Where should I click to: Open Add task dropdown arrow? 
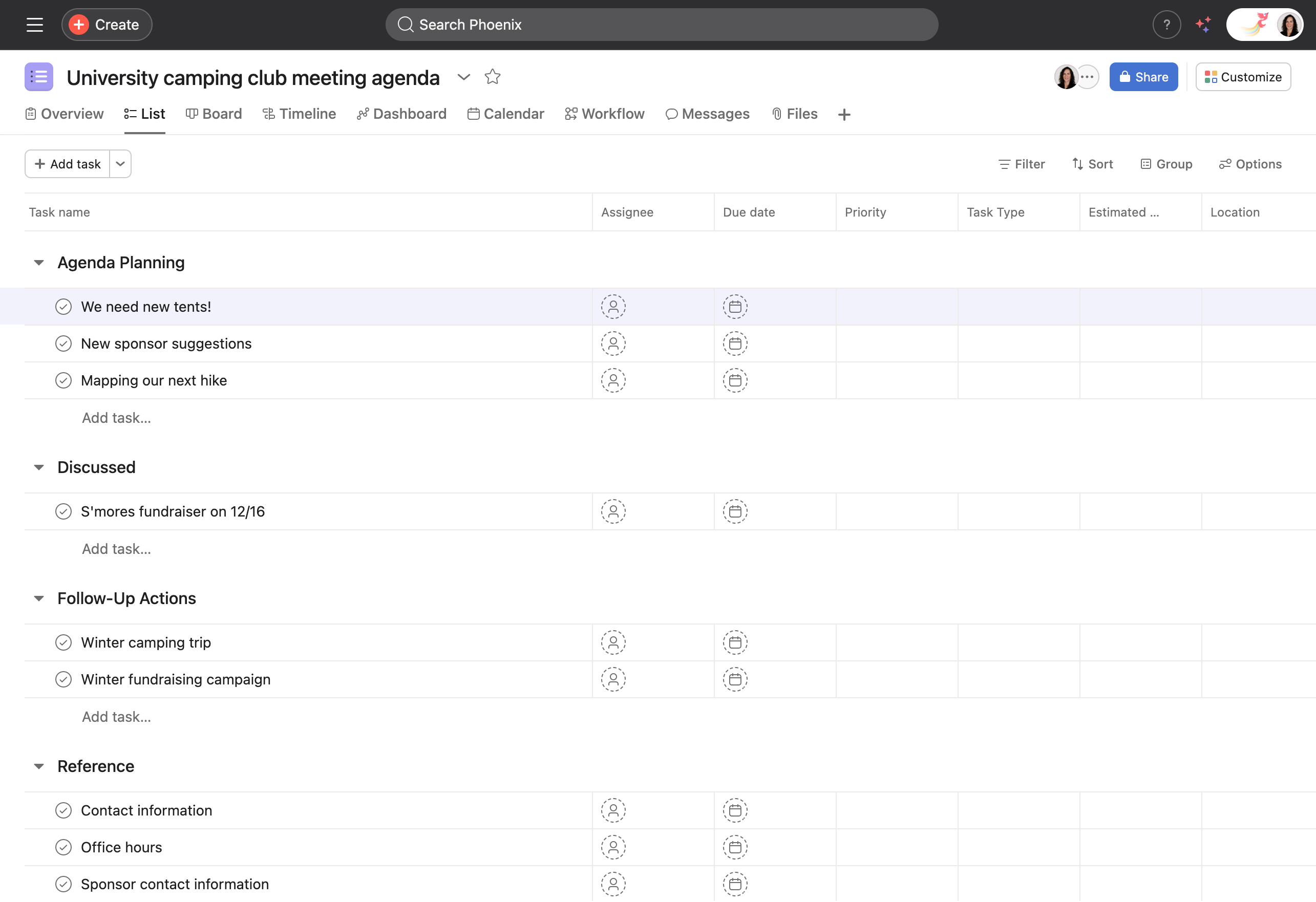[x=120, y=164]
